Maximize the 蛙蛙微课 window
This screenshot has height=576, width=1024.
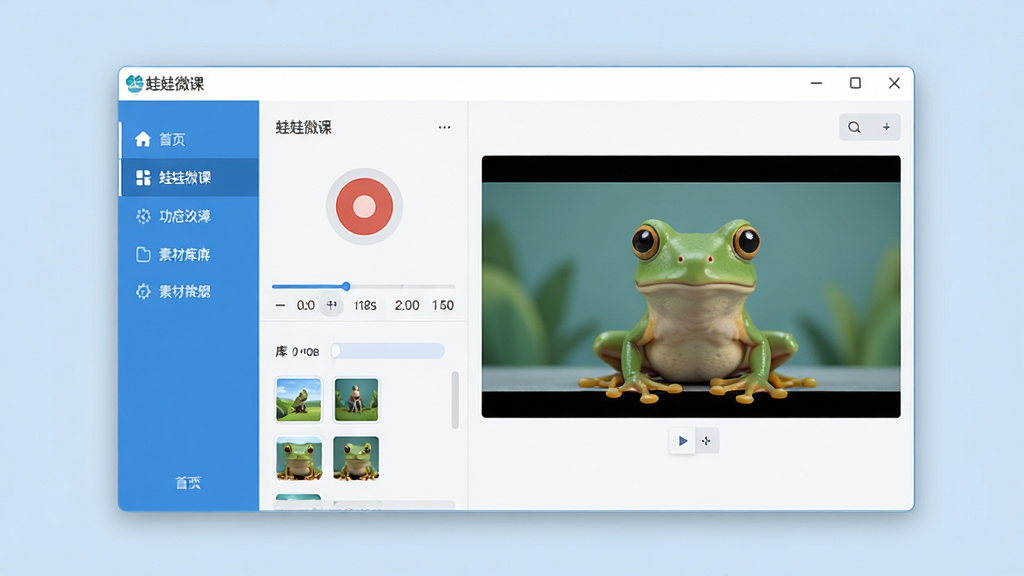(856, 83)
